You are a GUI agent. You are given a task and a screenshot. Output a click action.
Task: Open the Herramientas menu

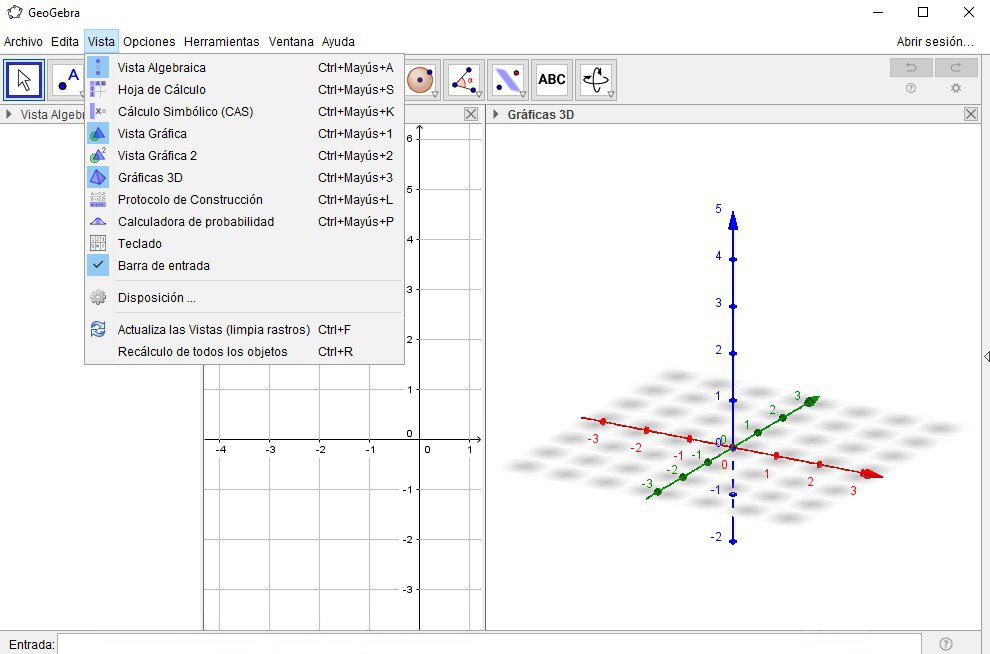click(x=222, y=42)
